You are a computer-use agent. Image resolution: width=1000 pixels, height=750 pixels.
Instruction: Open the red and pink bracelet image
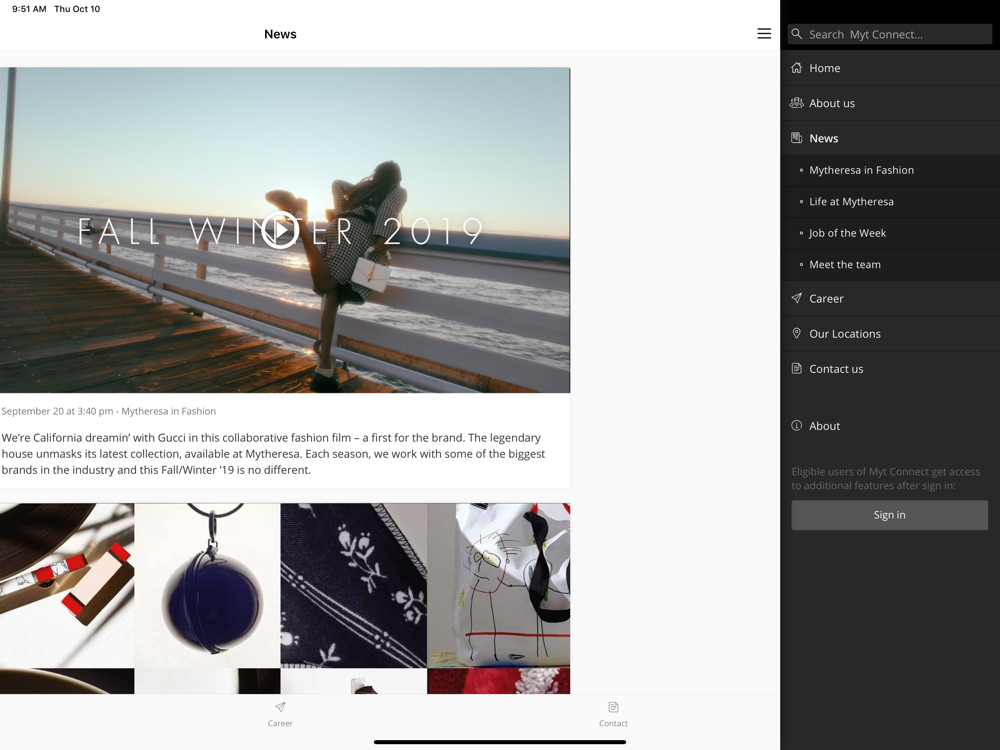point(67,585)
